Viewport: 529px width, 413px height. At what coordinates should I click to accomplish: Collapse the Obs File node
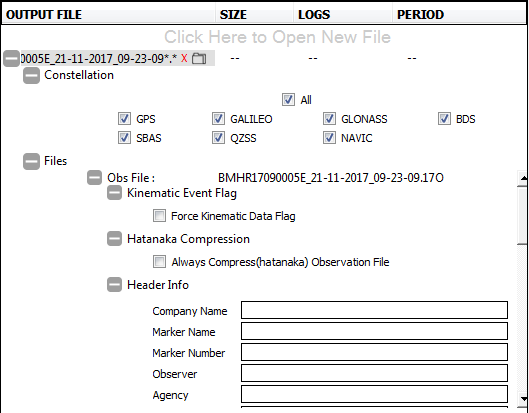tap(94, 177)
